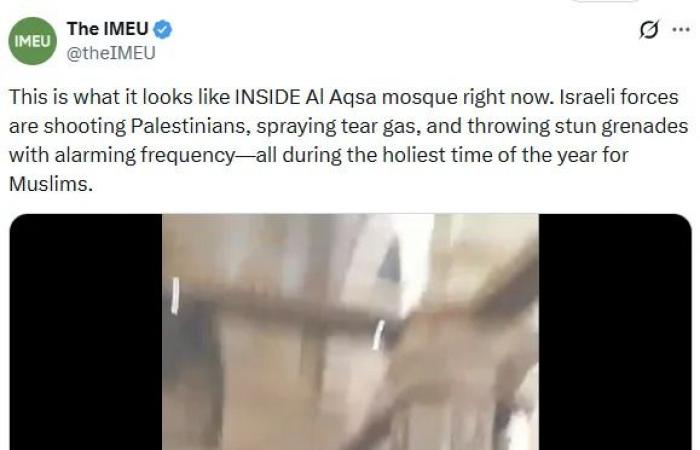Click the partially visible button at top edge
Viewport: 700px width, 450px height.
click(x=605, y=1)
